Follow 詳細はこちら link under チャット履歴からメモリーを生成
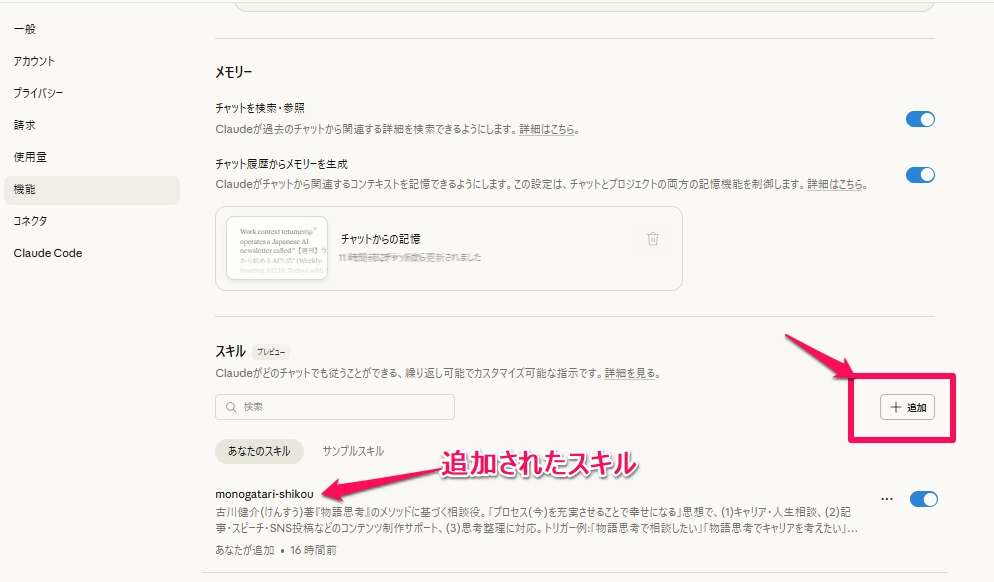Screen dimensions: 994x582 tap(834, 184)
